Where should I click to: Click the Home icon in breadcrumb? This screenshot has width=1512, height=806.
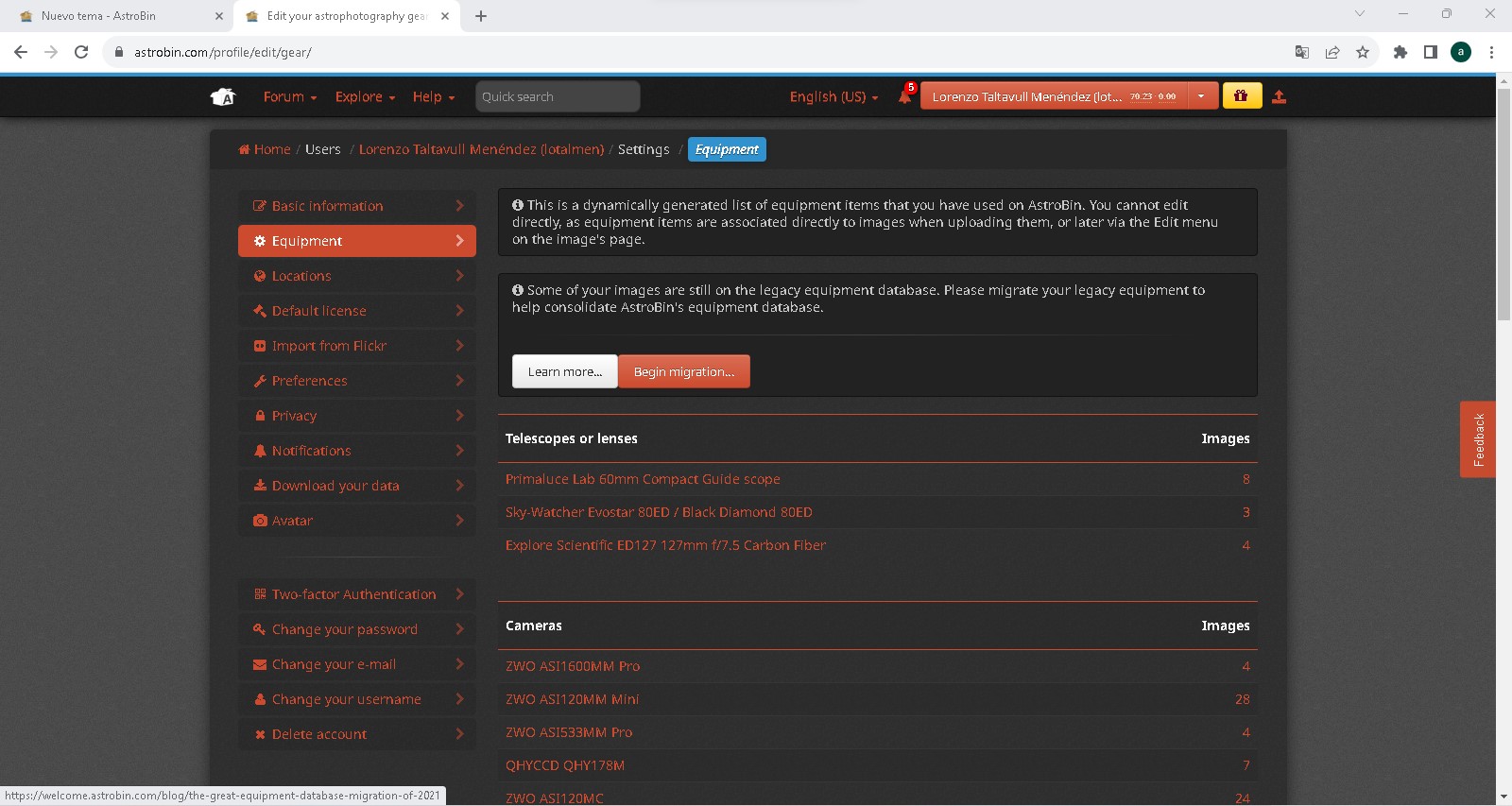[244, 149]
